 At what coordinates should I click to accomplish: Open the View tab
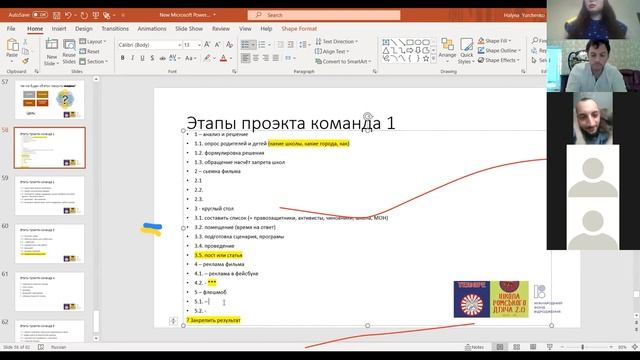click(x=245, y=29)
